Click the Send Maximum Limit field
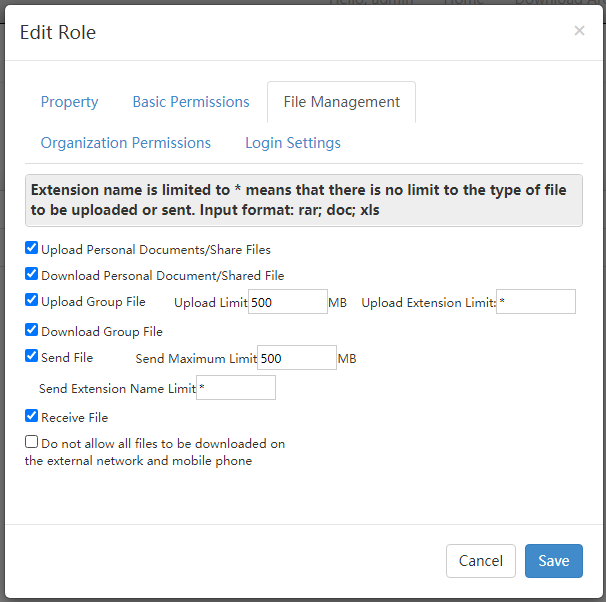The image size is (606, 602). click(x=297, y=358)
